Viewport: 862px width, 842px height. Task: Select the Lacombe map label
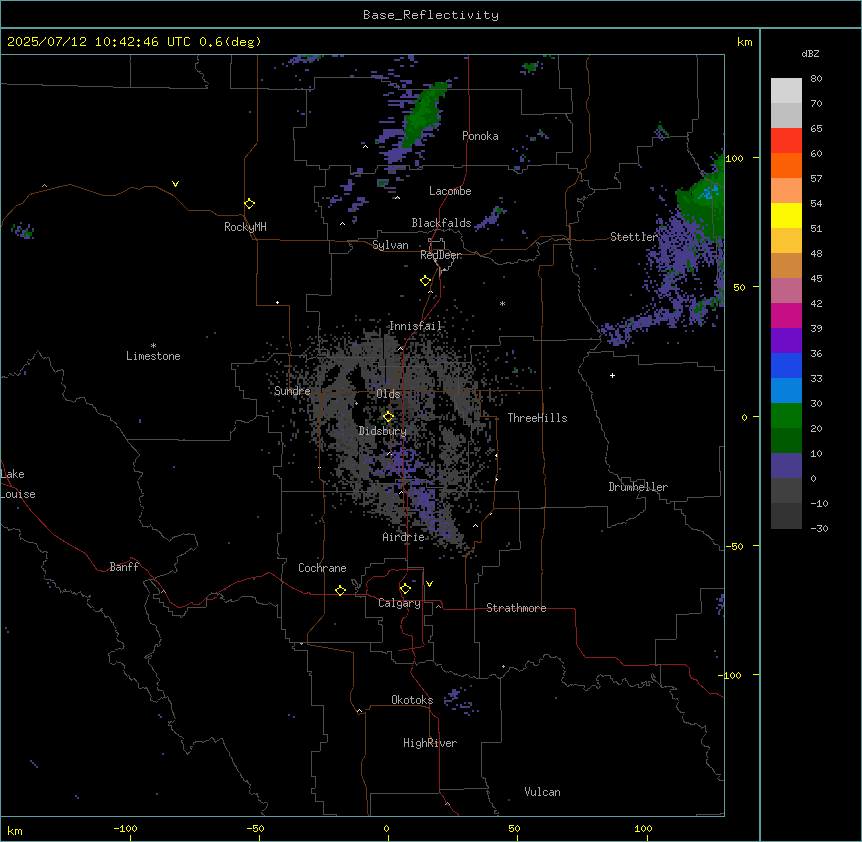pos(450,191)
